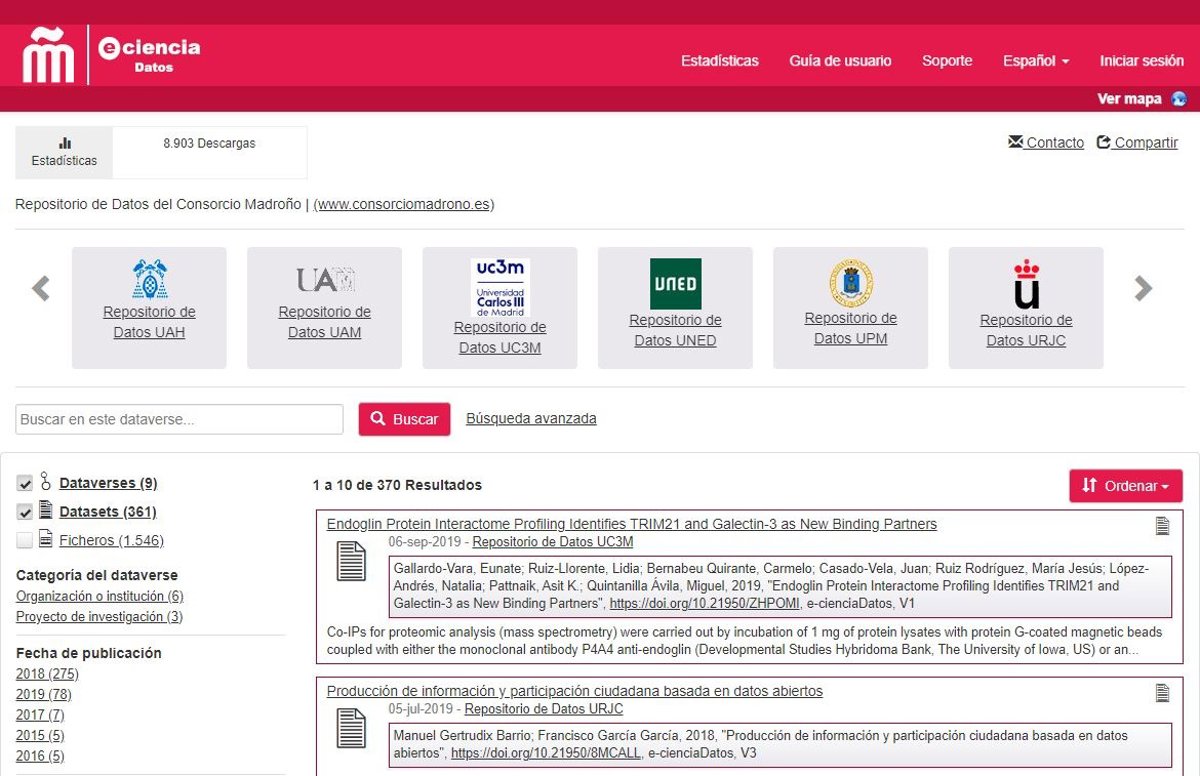The width and height of the screenshot is (1200, 776).
Task: Open the UAH repository logo
Action: [x=149, y=279]
